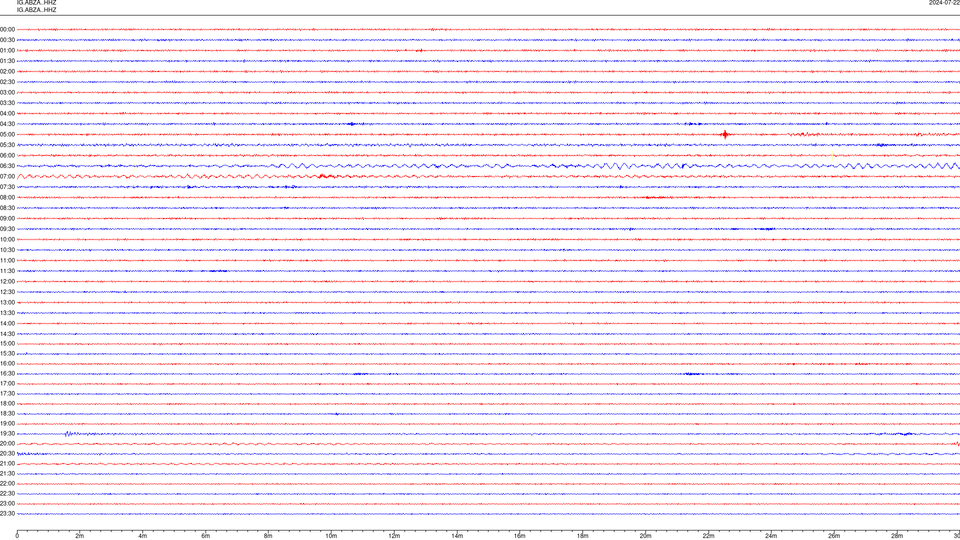Pick the 11:30 trace label

pos(7,271)
